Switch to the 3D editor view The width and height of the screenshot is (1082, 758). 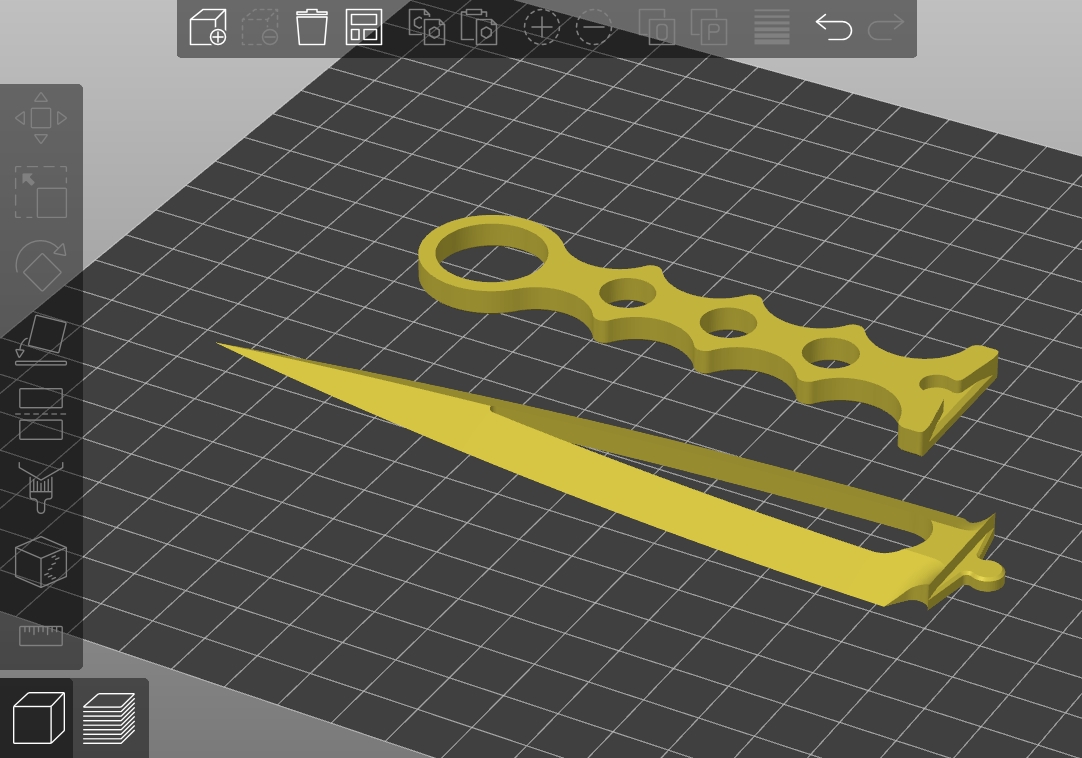click(39, 719)
